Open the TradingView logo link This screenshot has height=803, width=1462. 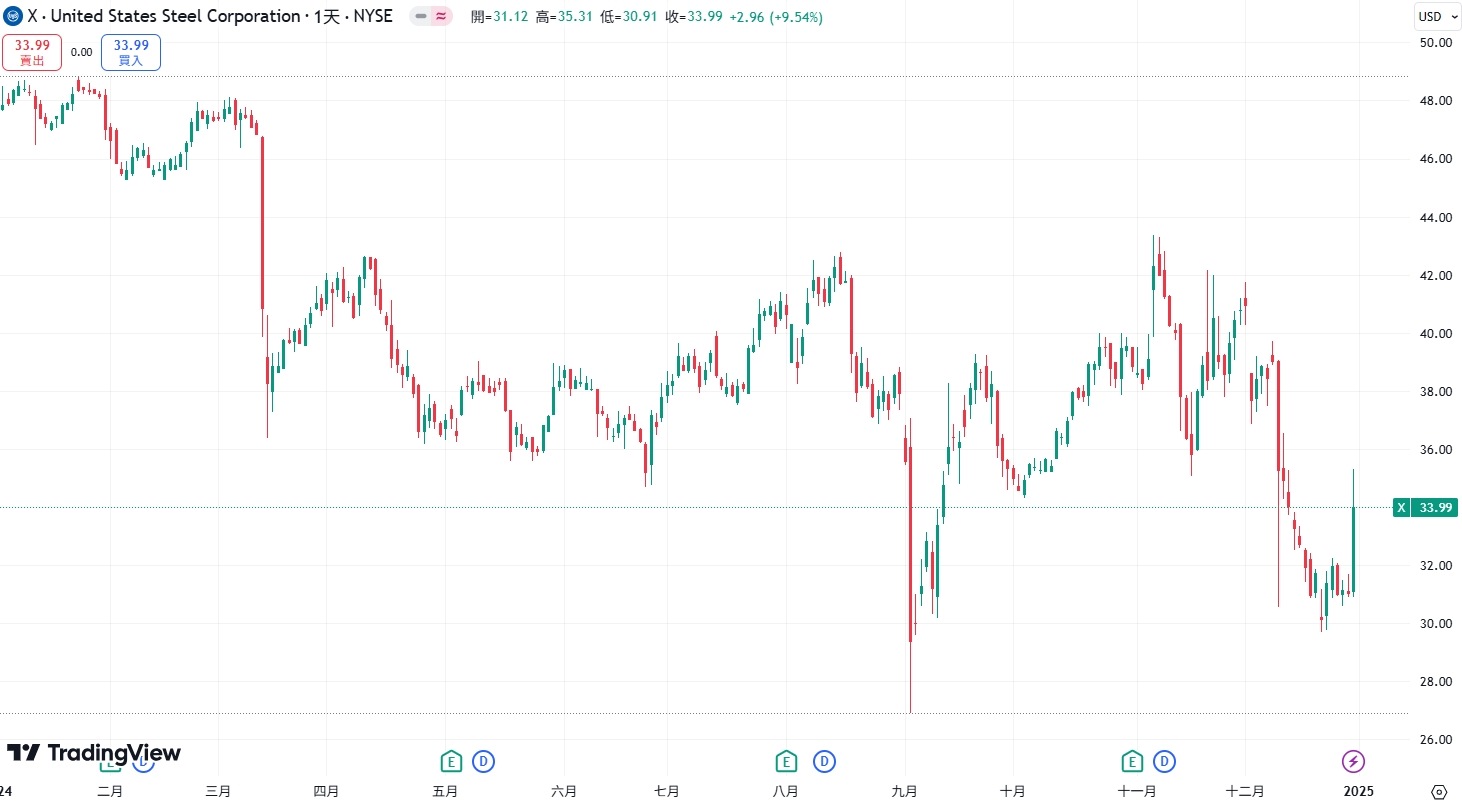(x=94, y=753)
